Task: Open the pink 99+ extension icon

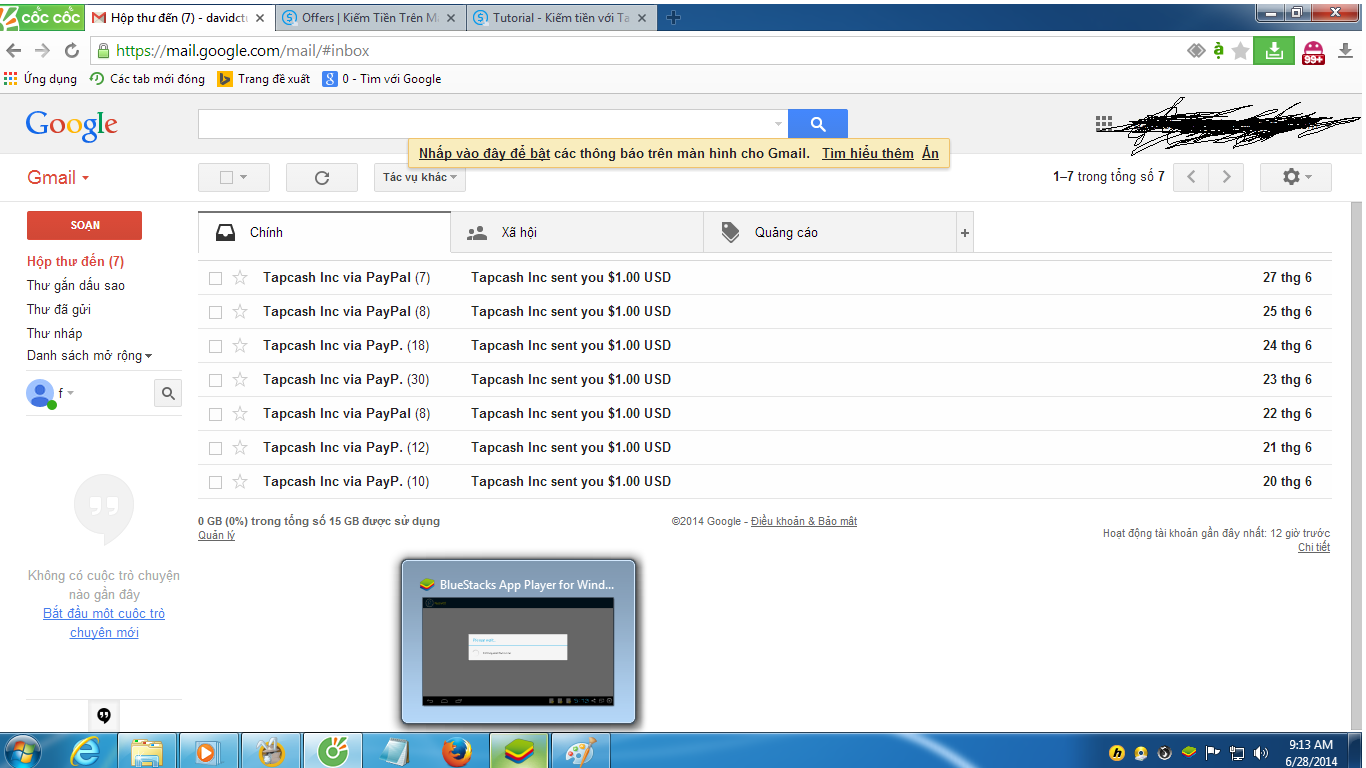Action: tap(1314, 52)
